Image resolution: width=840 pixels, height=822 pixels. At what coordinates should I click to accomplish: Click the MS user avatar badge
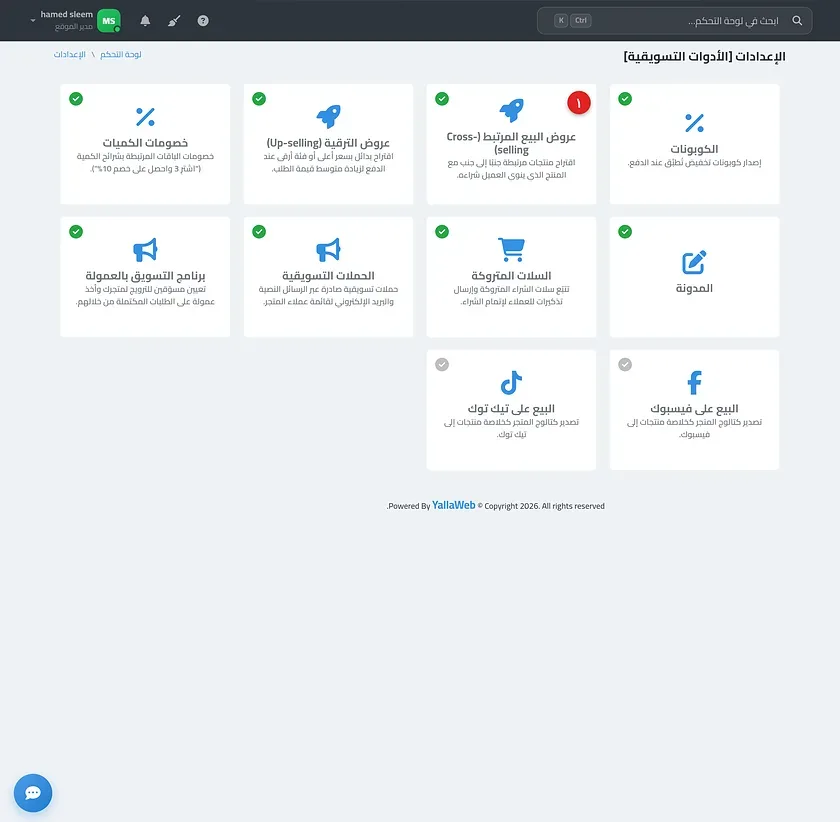click(109, 20)
